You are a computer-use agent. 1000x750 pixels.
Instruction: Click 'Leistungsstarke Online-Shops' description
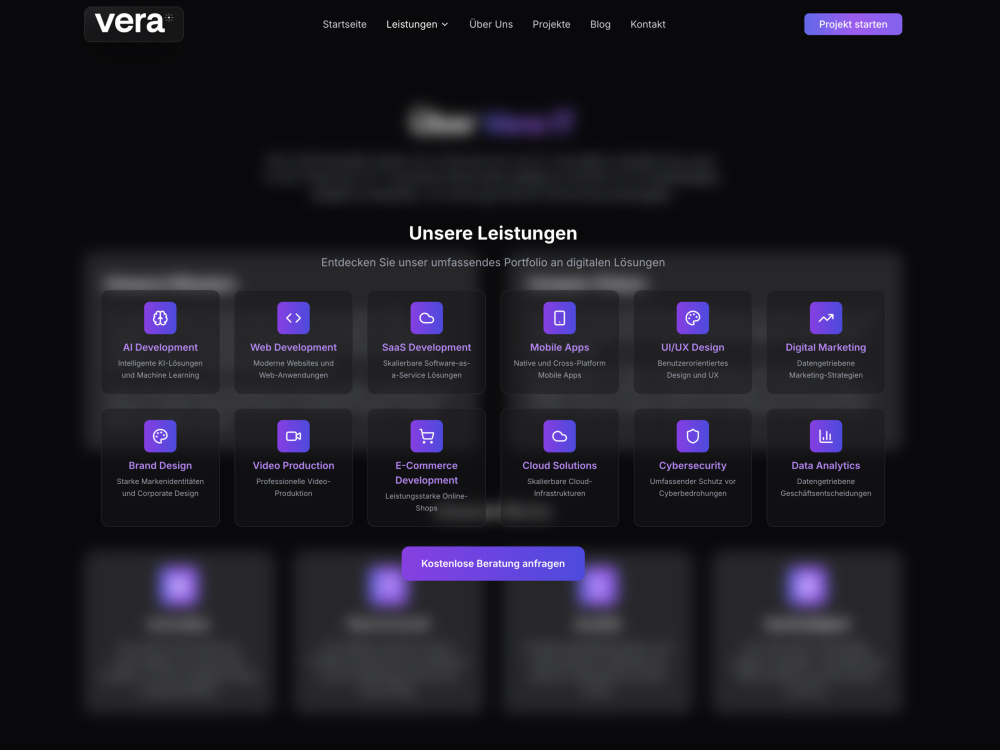tap(427, 502)
